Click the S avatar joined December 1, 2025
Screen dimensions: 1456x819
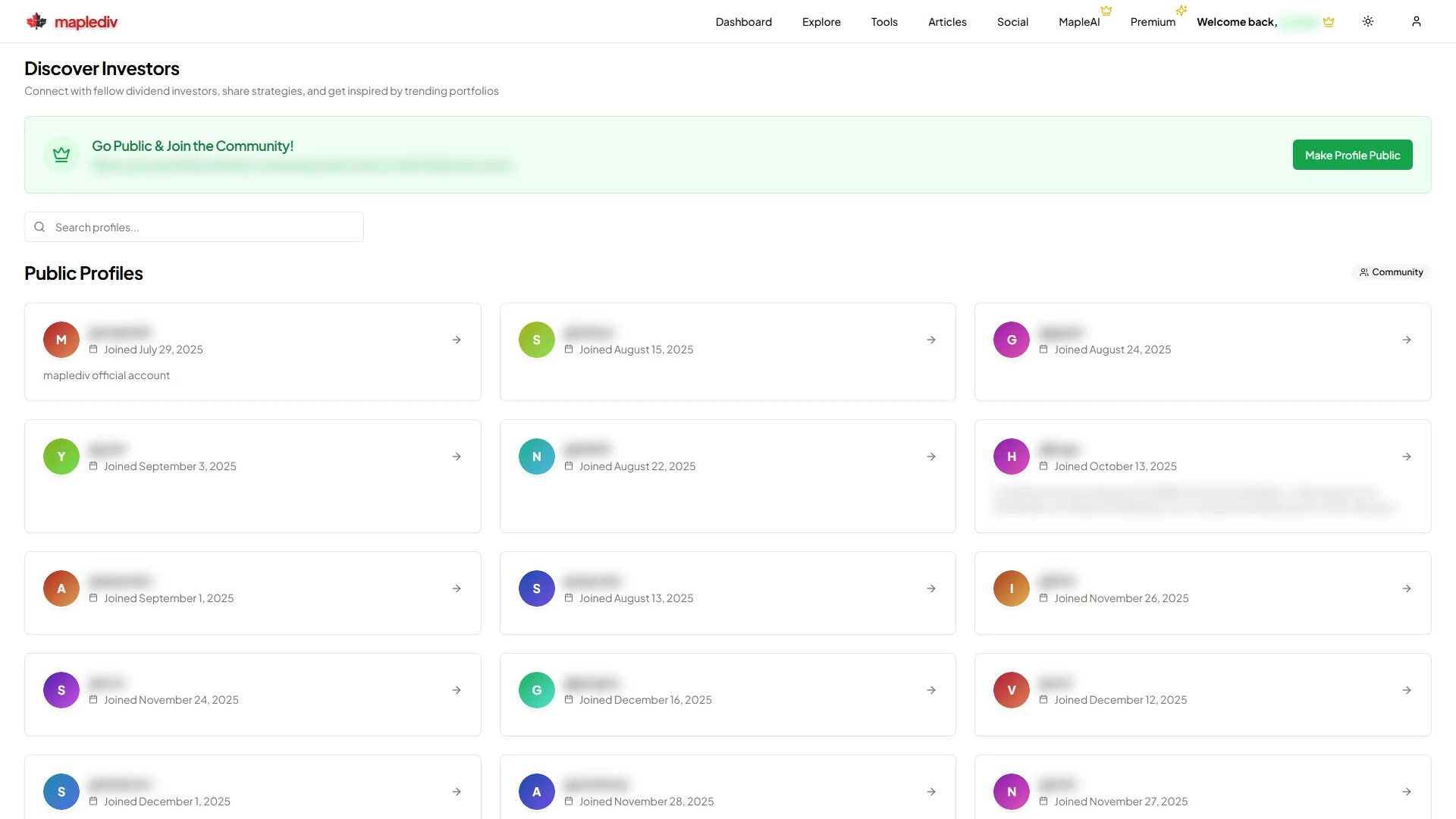61,792
